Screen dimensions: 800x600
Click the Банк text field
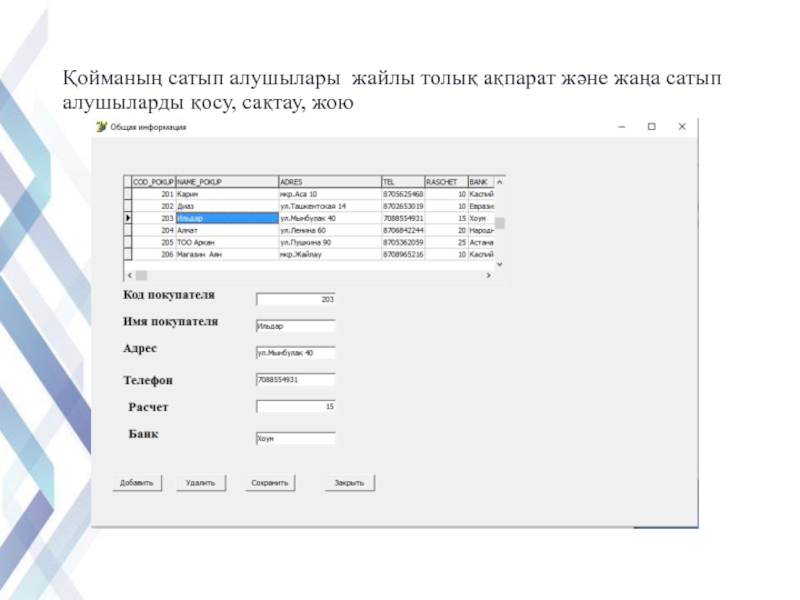(x=296, y=439)
